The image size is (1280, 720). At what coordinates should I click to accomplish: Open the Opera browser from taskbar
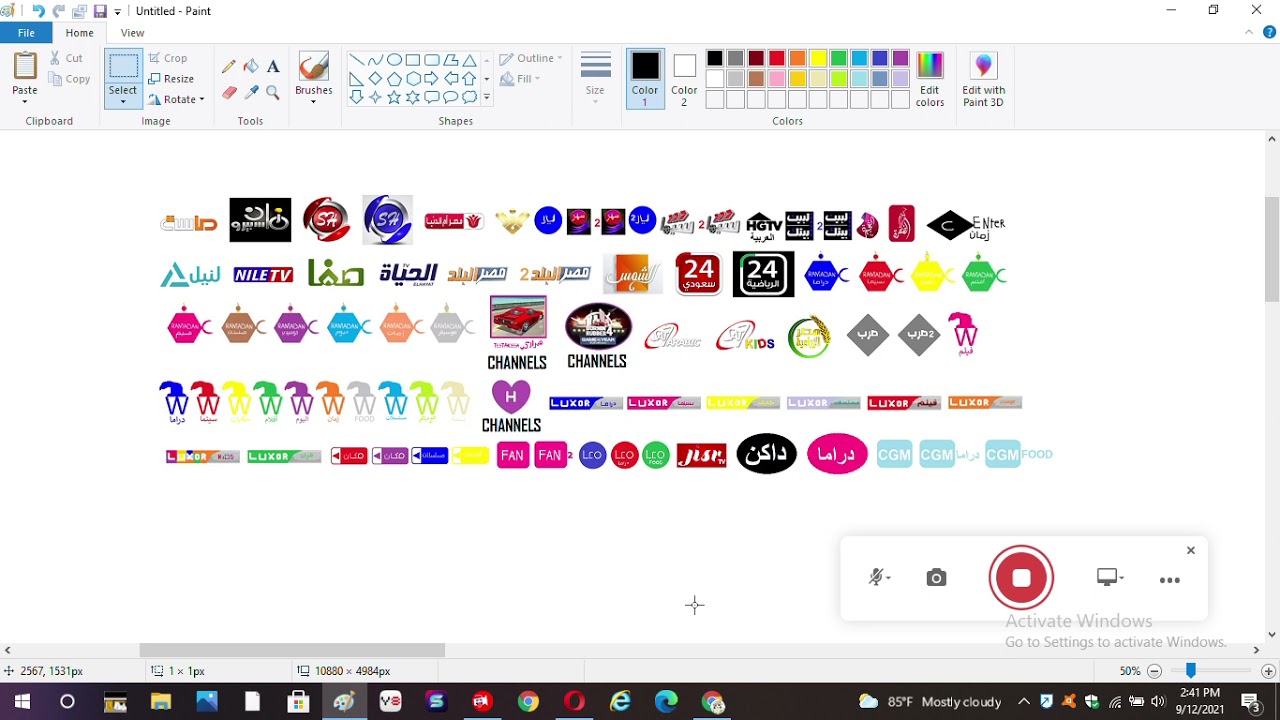(x=574, y=702)
